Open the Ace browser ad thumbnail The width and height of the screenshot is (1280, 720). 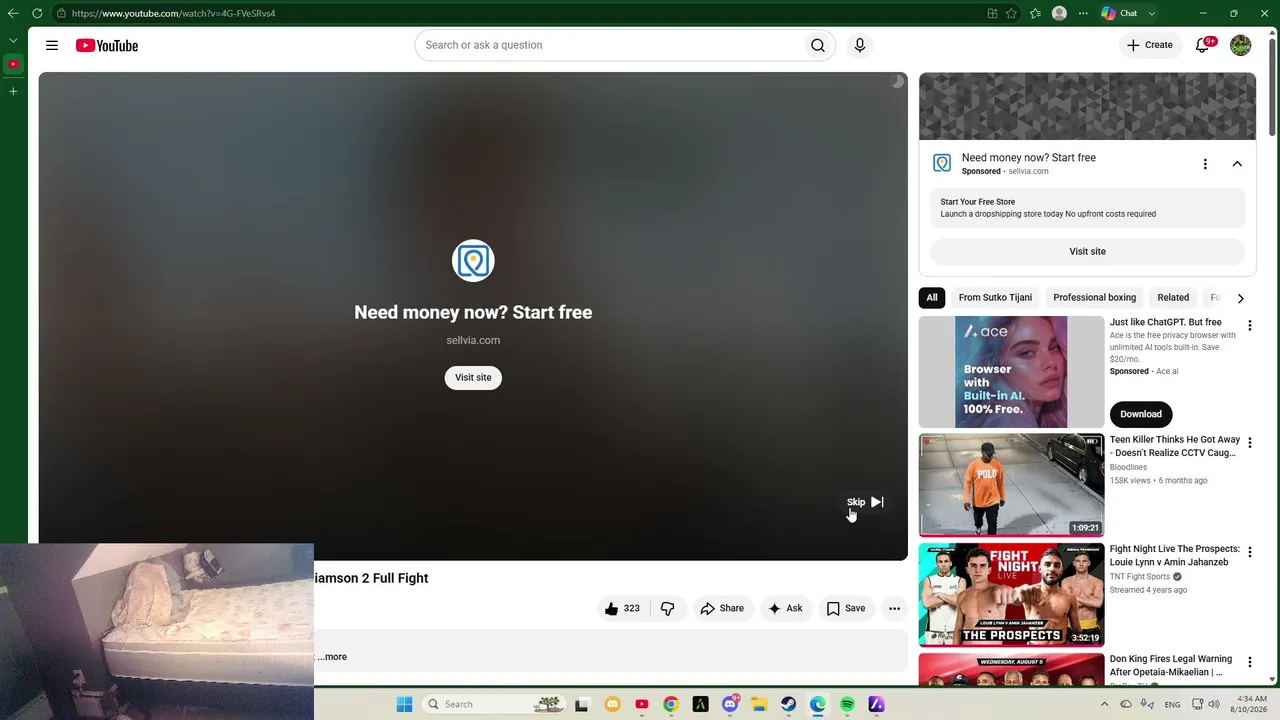click(x=1011, y=372)
